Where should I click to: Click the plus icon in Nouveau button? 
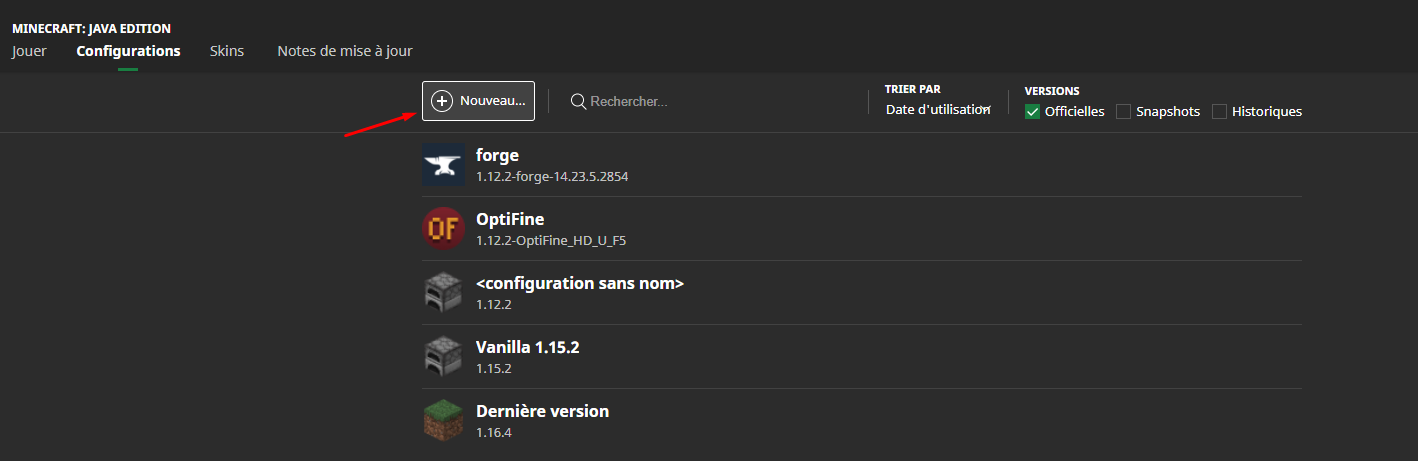click(442, 101)
